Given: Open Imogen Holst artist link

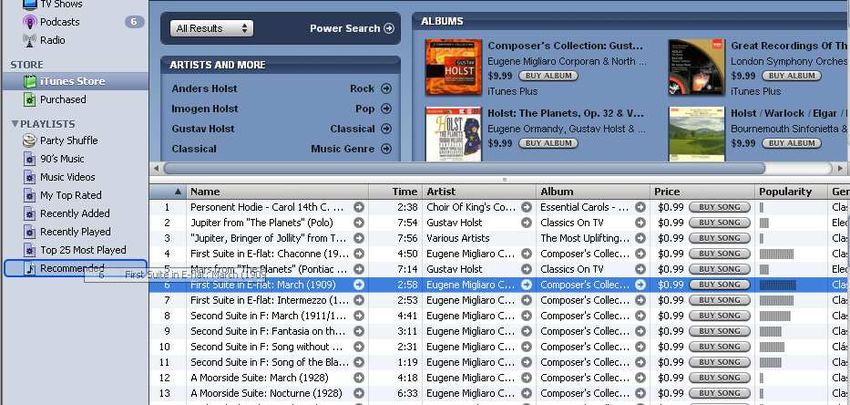Looking at the screenshot, I should click(205, 109).
